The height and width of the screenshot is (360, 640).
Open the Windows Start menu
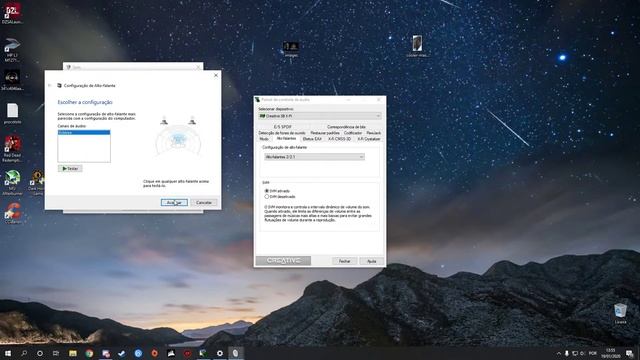pos(8,353)
